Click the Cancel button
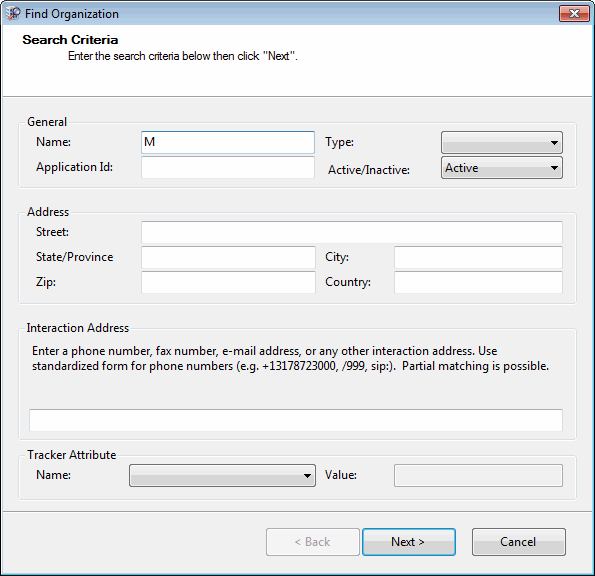 (519, 542)
